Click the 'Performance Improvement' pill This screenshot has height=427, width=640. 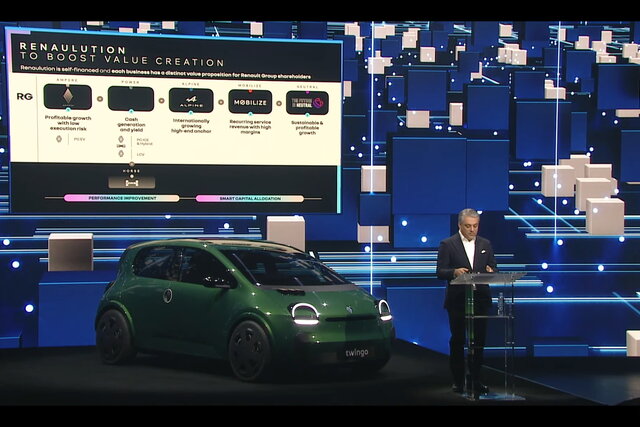pos(122,198)
